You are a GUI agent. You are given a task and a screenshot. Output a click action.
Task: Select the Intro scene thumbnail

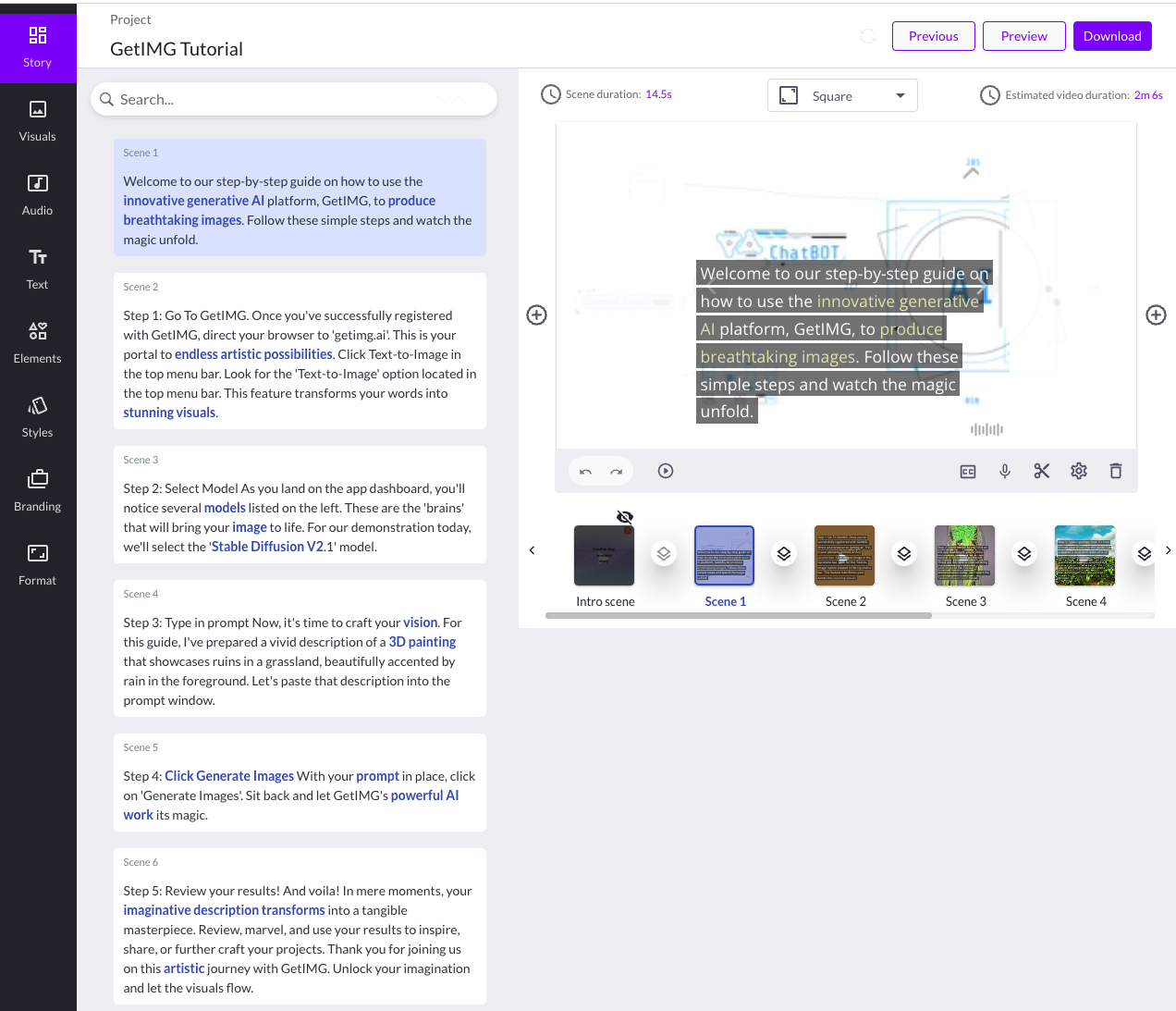605,556
